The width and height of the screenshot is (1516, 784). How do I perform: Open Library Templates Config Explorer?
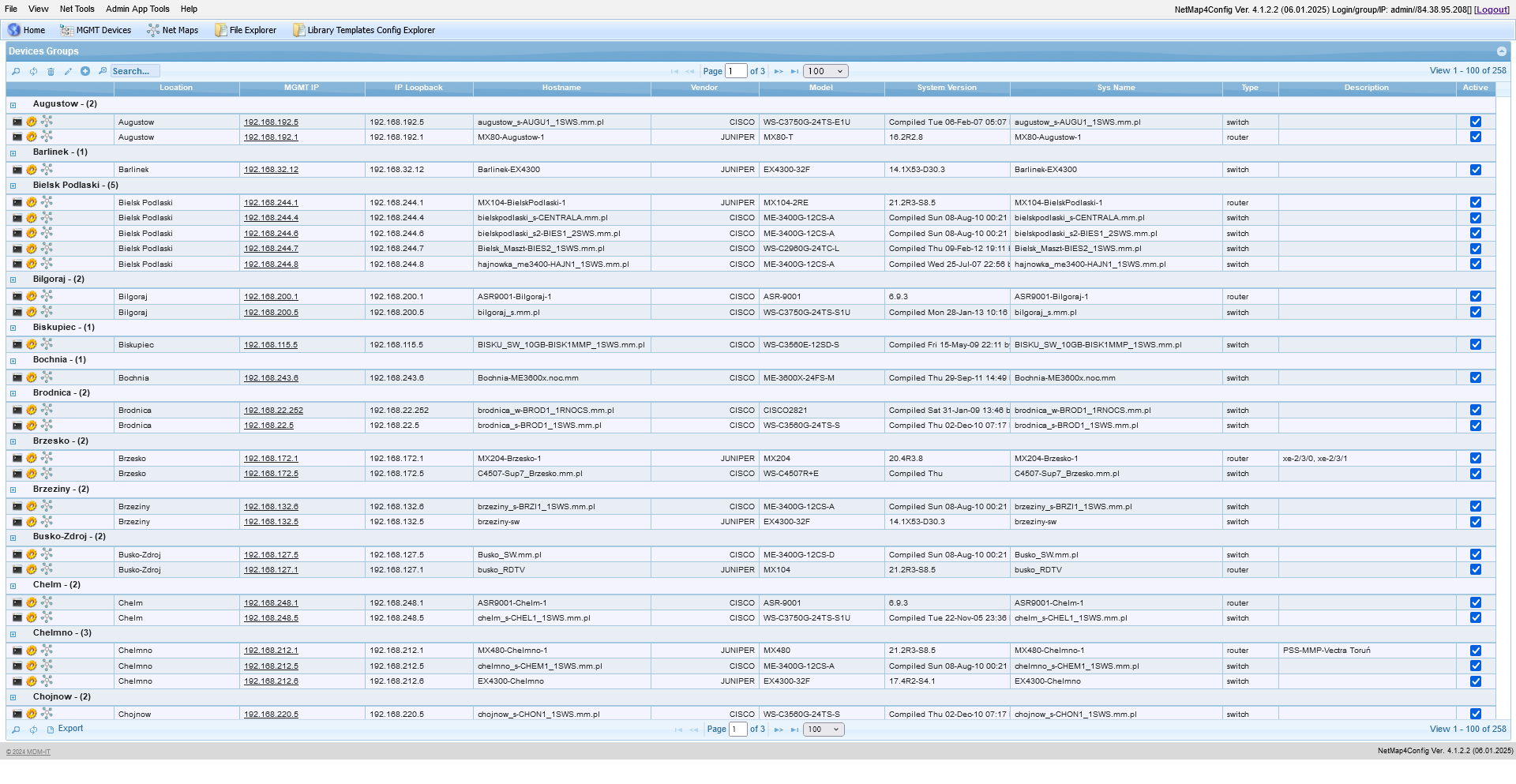click(x=364, y=30)
